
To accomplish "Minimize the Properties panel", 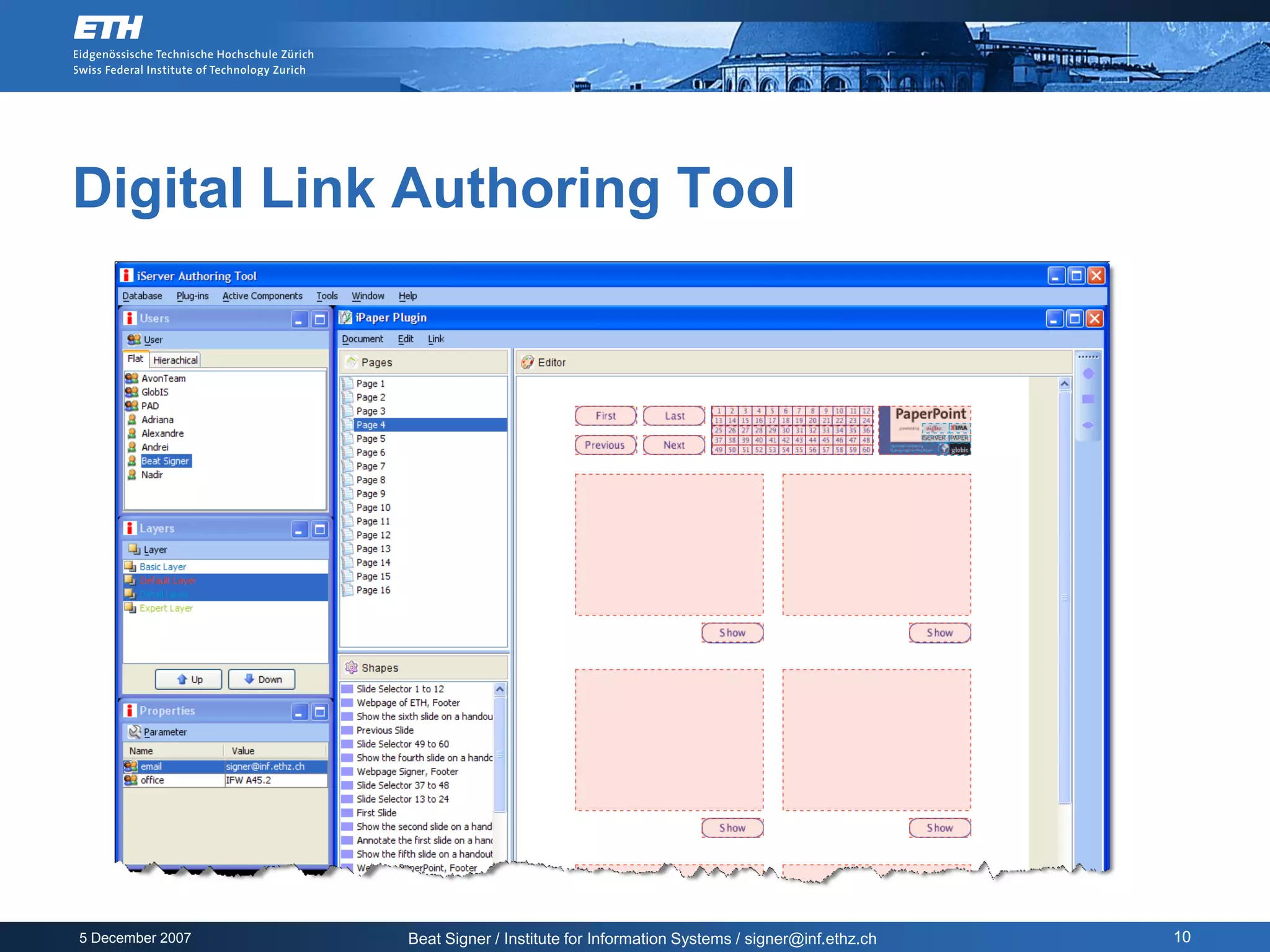I will (300, 712).
